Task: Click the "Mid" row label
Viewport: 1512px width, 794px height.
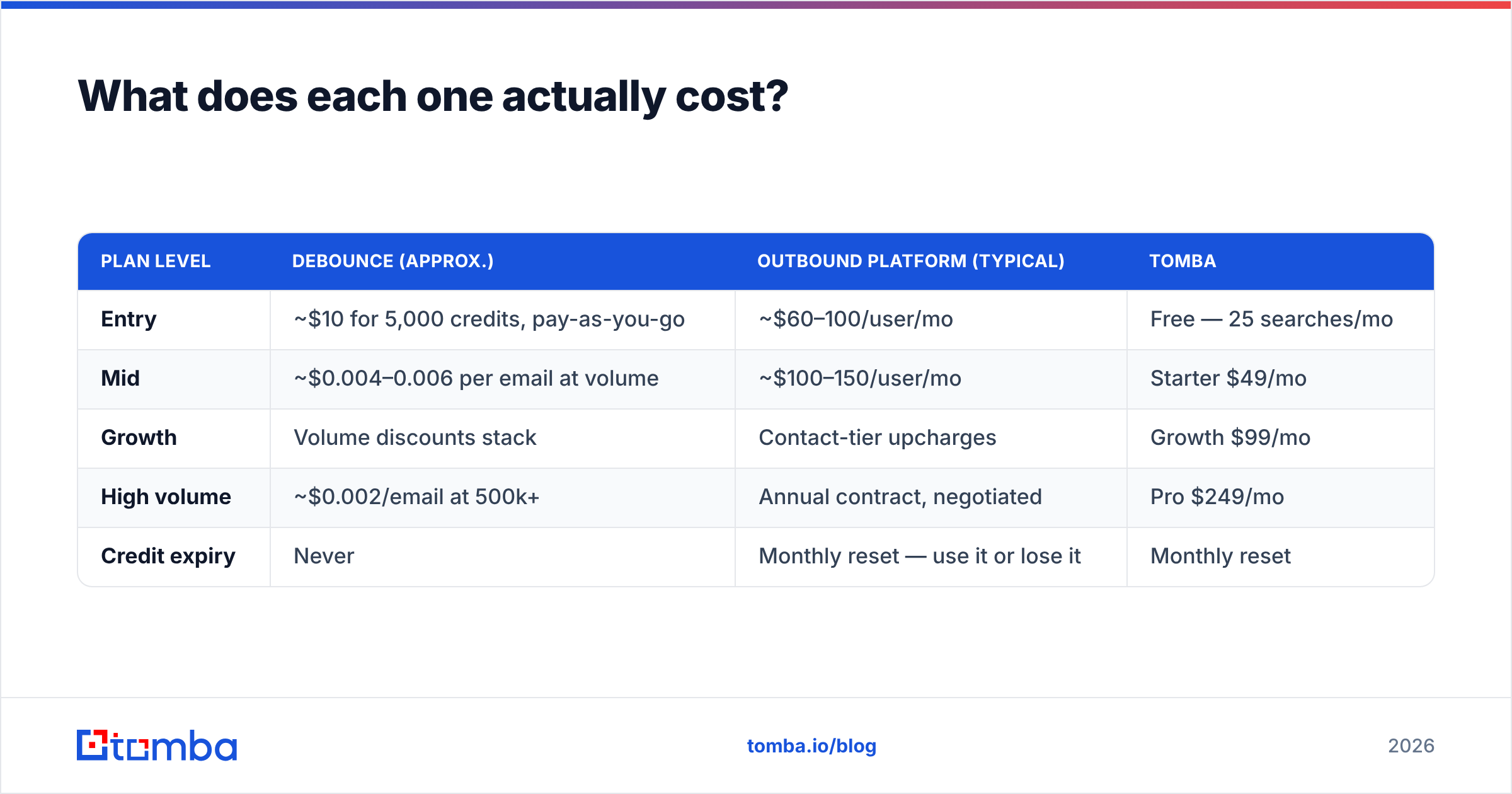Action: pos(120,378)
